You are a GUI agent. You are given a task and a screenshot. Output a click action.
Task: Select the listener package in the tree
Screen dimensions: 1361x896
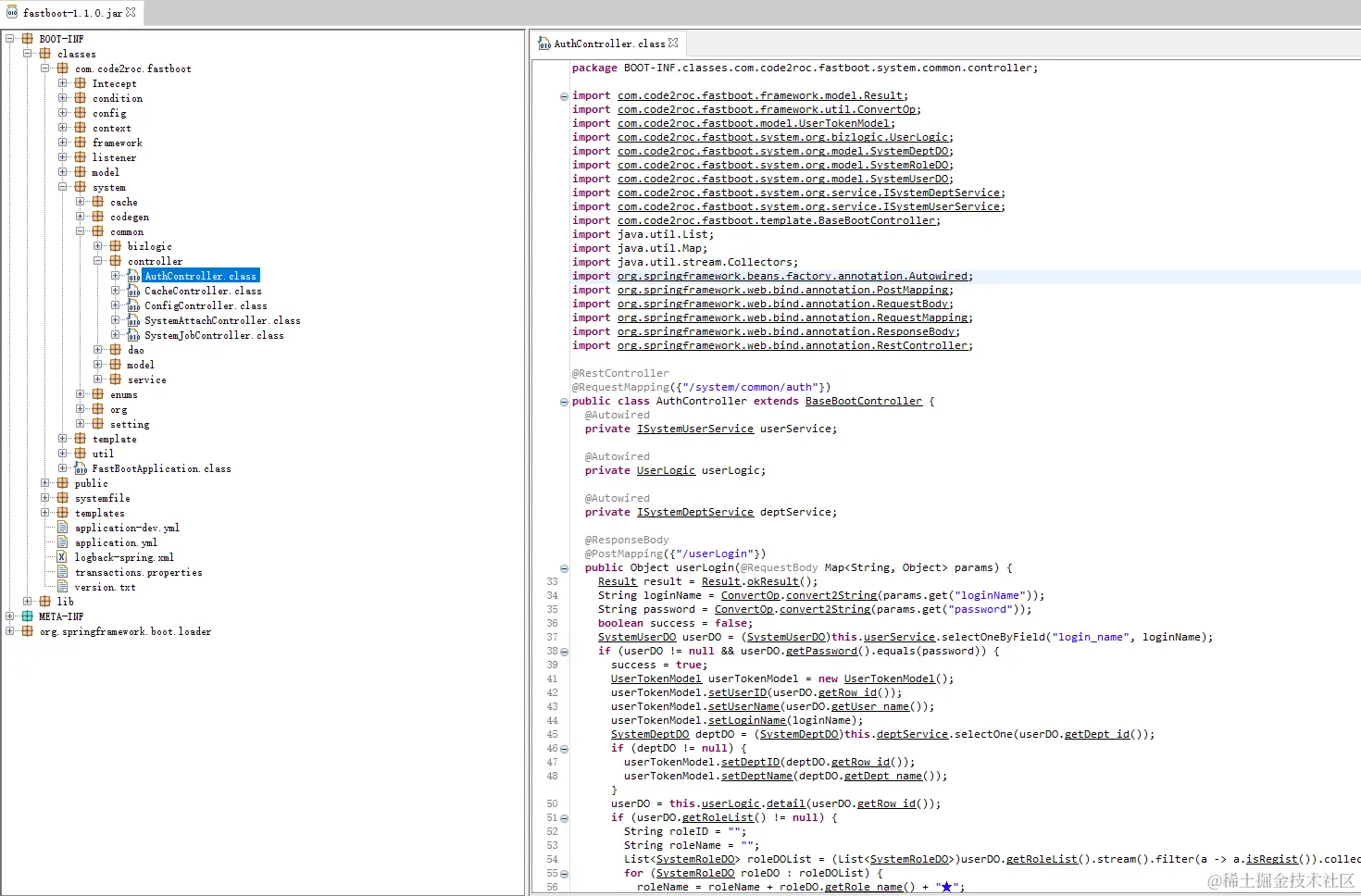114,157
